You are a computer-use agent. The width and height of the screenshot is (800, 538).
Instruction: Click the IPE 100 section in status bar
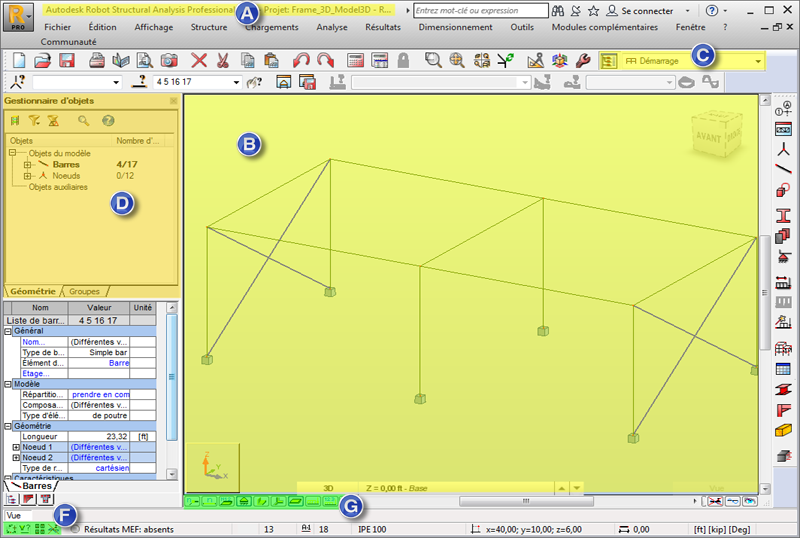pyautogui.click(x=372, y=529)
